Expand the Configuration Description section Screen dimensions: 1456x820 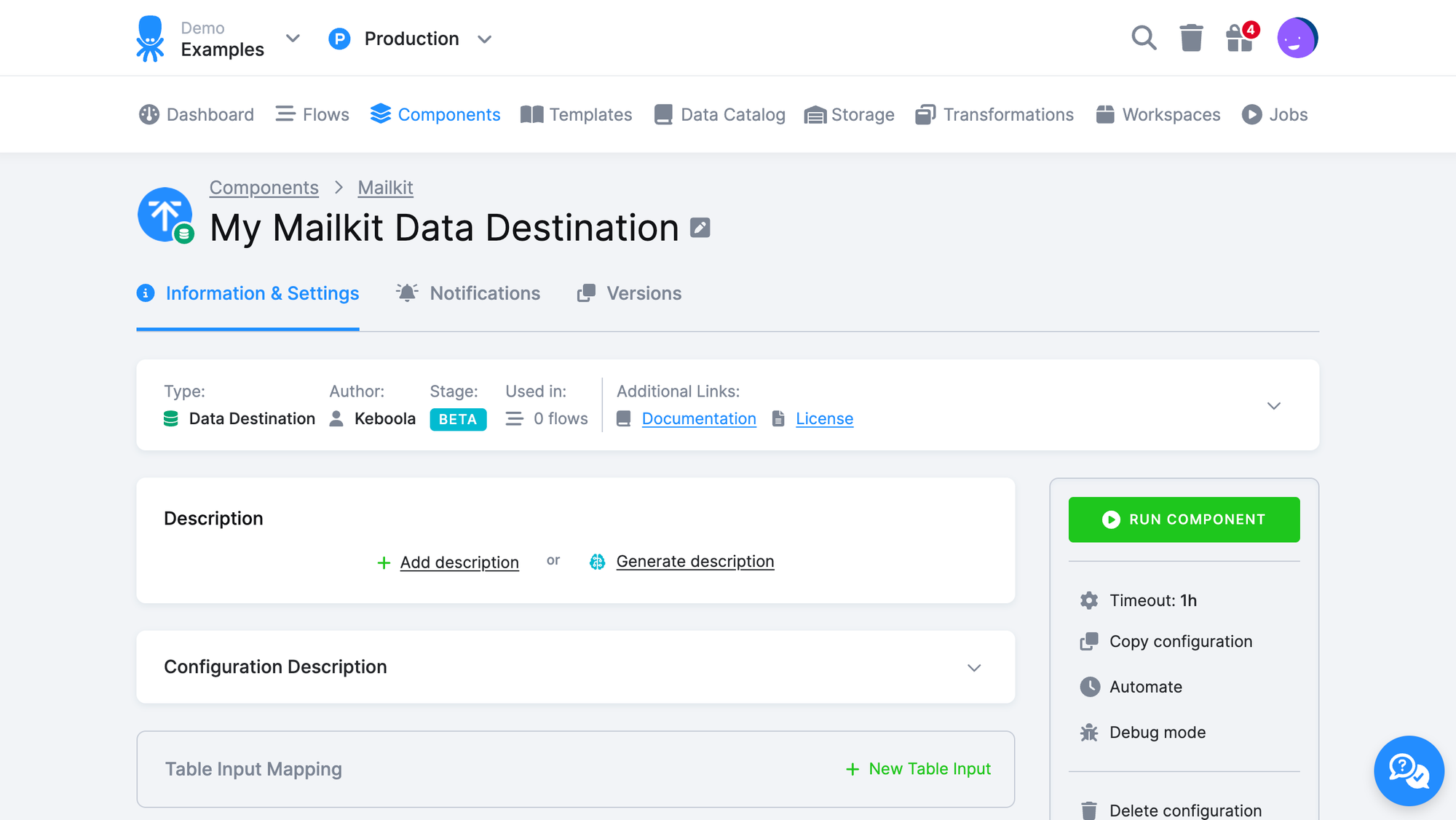(x=975, y=667)
